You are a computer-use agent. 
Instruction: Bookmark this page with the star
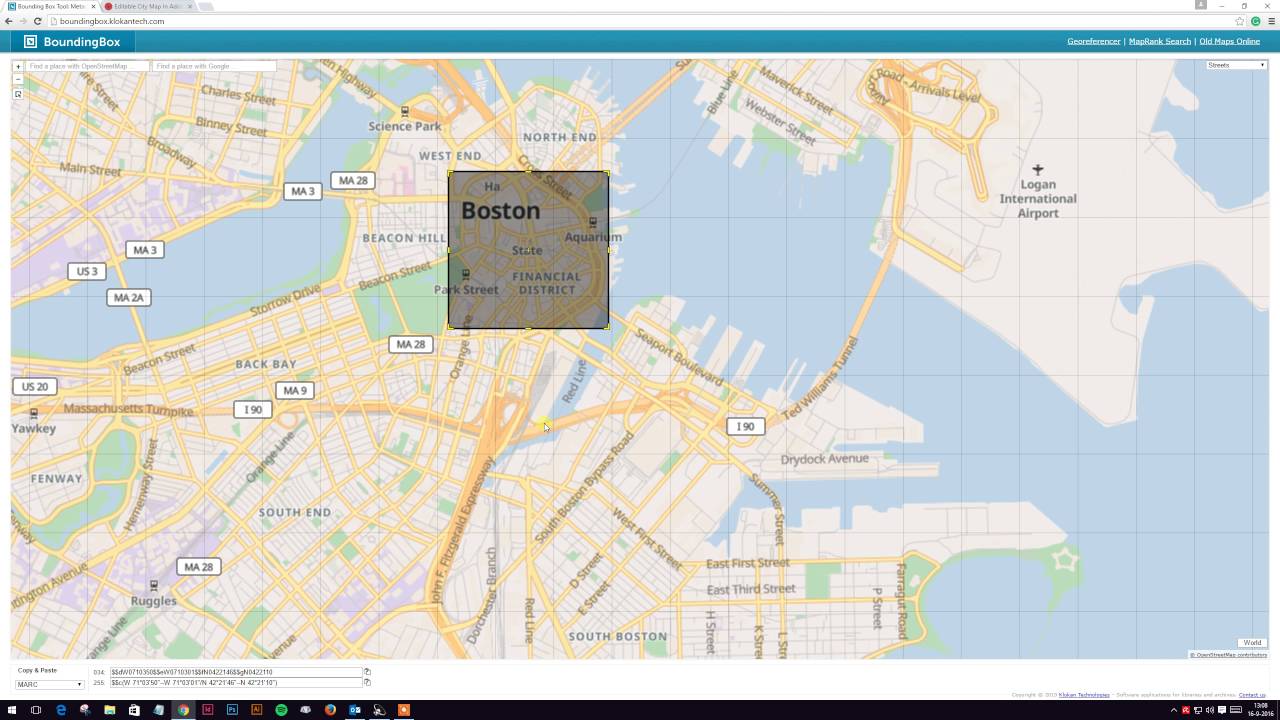tap(1240, 21)
